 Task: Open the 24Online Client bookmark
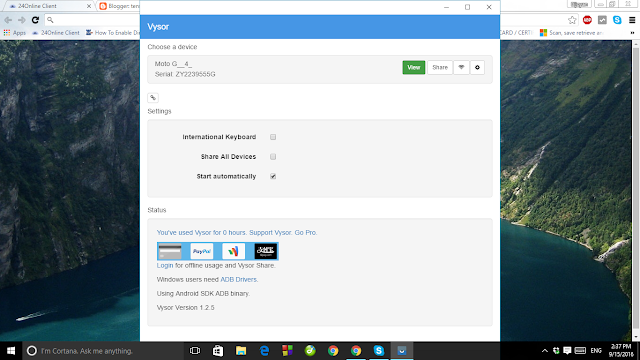click(56, 33)
